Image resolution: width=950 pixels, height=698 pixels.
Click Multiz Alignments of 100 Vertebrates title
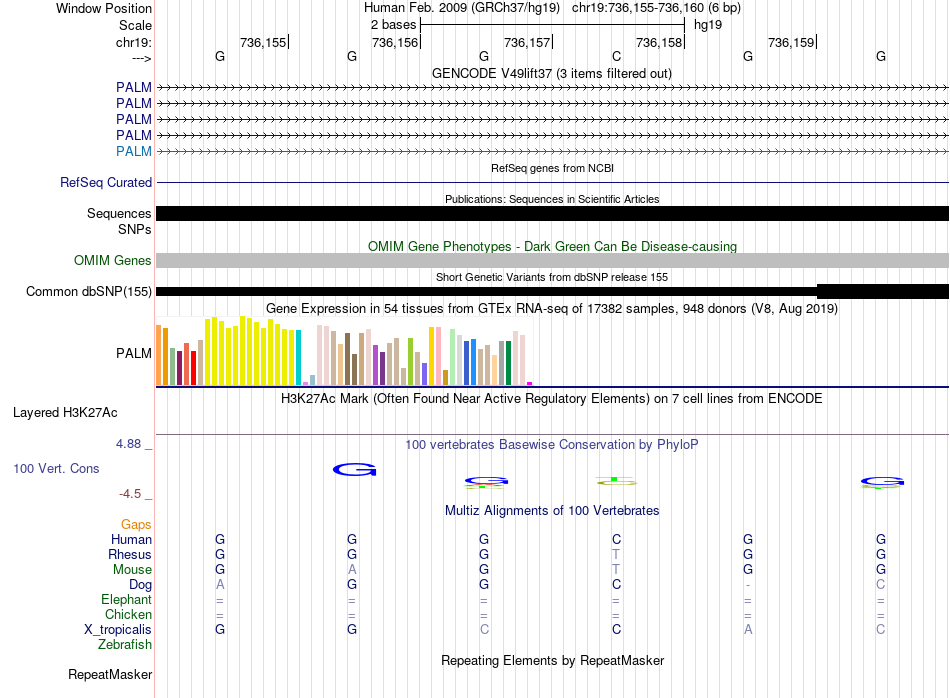(552, 511)
